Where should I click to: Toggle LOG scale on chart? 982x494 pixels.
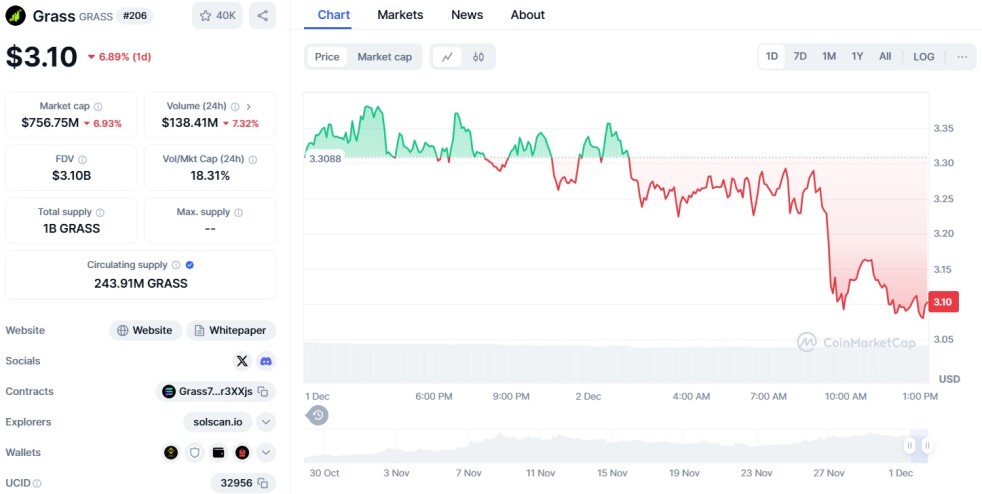pyautogui.click(x=924, y=56)
